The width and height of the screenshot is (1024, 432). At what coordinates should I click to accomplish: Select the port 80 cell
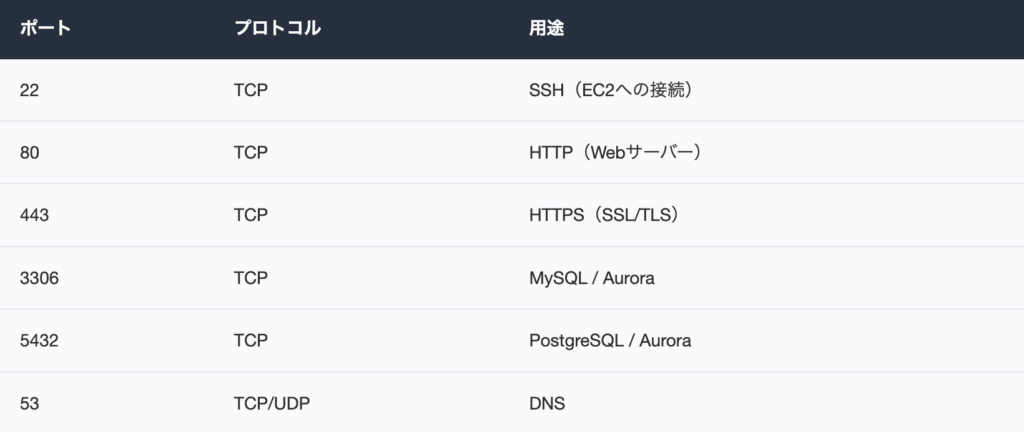(30, 153)
